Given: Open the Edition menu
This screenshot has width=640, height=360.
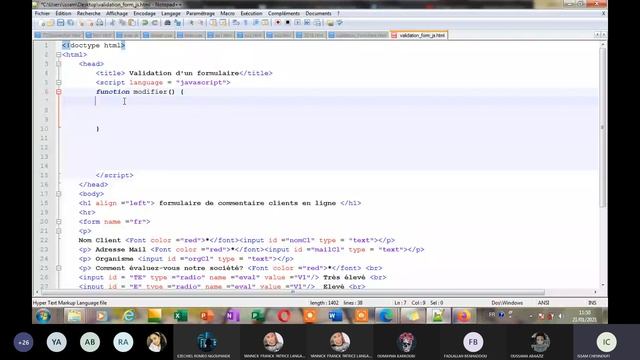Looking at the screenshot, I should point(63,13).
